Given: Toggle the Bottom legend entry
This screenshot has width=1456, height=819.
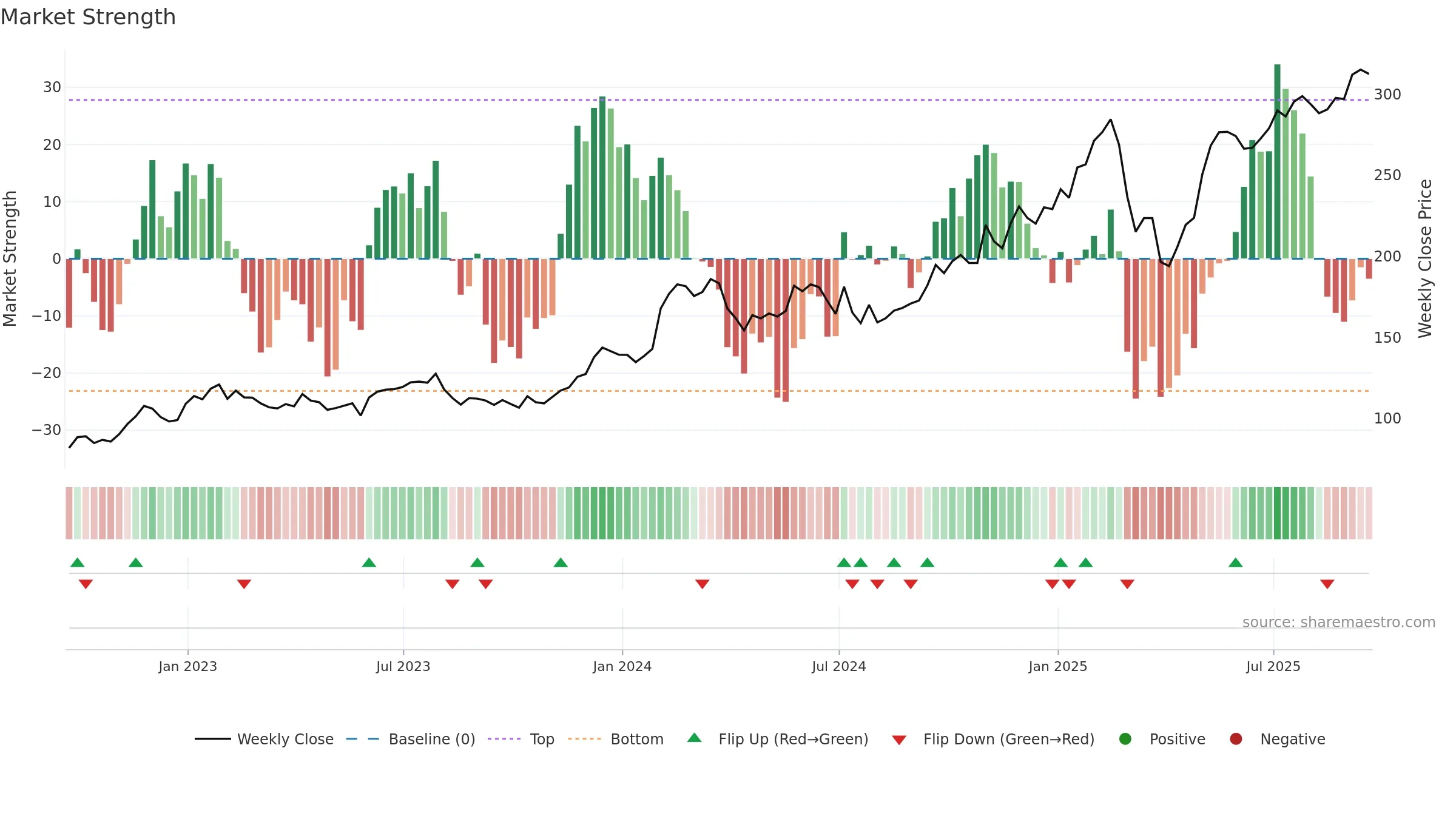Looking at the screenshot, I should coord(616,739).
